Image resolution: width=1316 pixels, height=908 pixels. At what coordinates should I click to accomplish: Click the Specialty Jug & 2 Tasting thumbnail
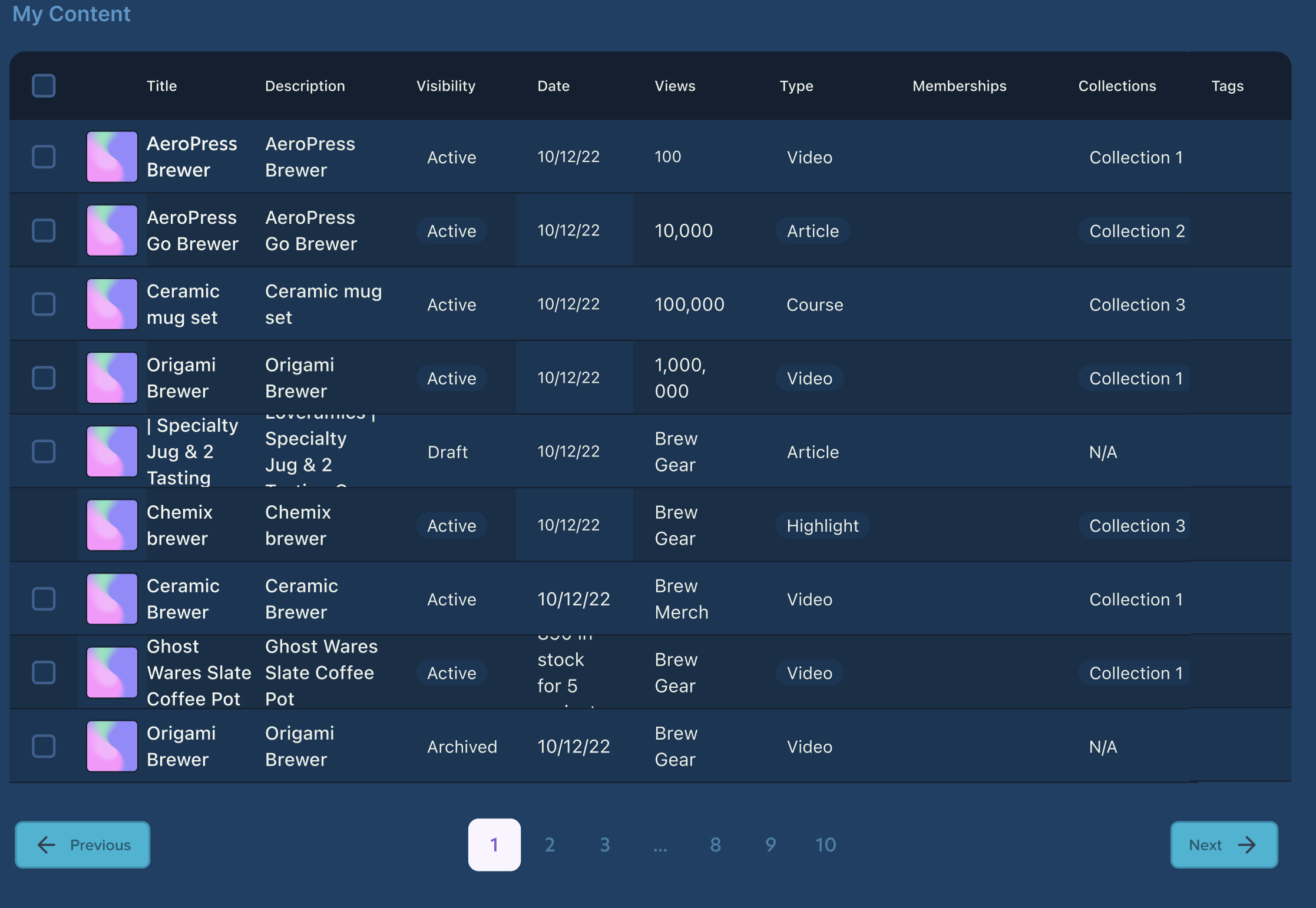(x=112, y=451)
